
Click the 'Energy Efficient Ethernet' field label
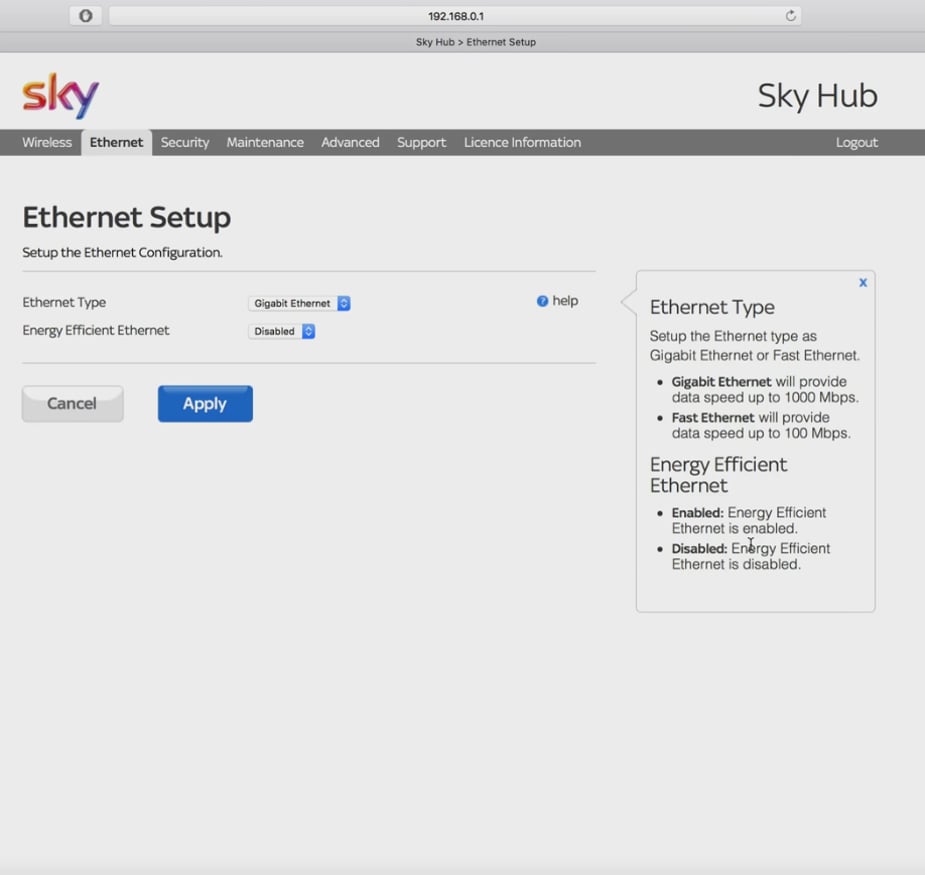click(96, 330)
